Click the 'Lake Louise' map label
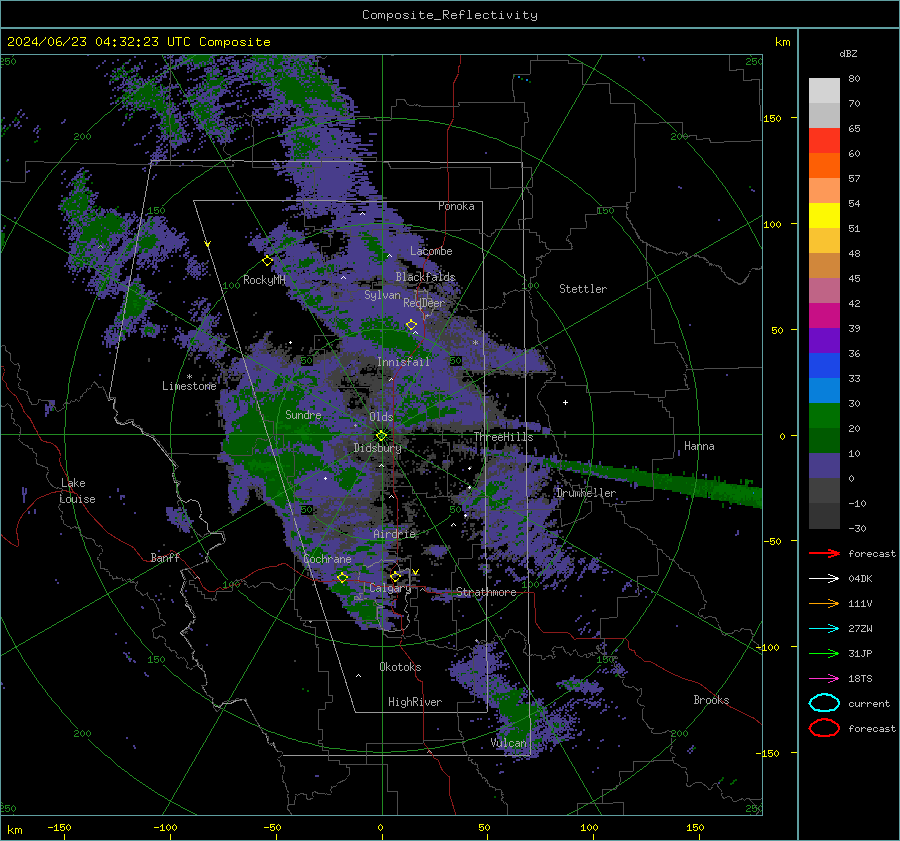The width and height of the screenshot is (900, 841). click(77, 491)
